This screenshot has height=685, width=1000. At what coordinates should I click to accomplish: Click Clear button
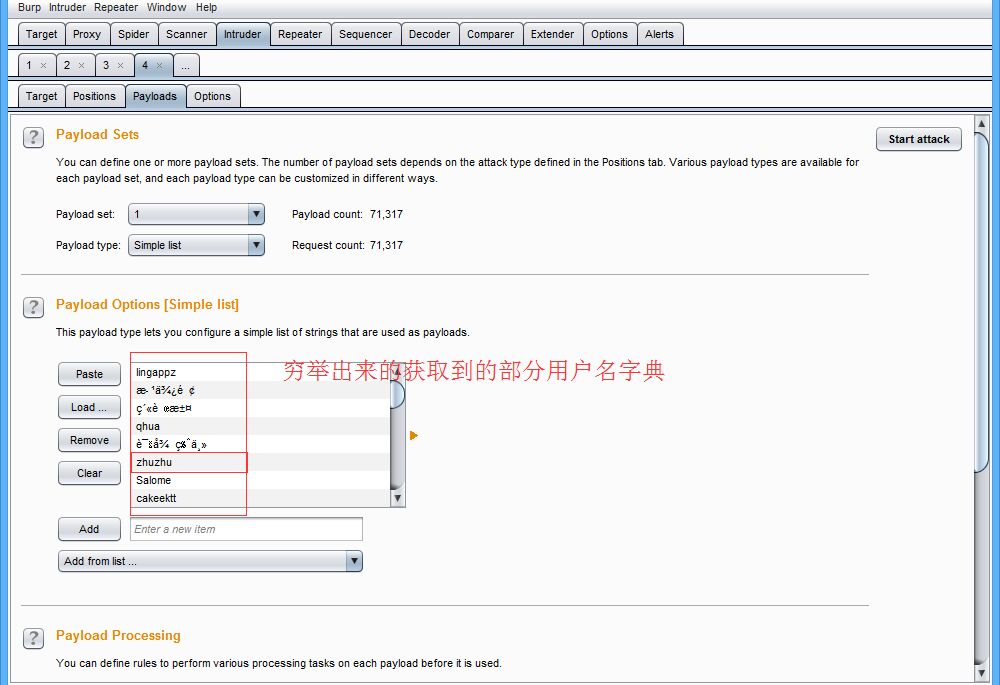[x=89, y=473]
